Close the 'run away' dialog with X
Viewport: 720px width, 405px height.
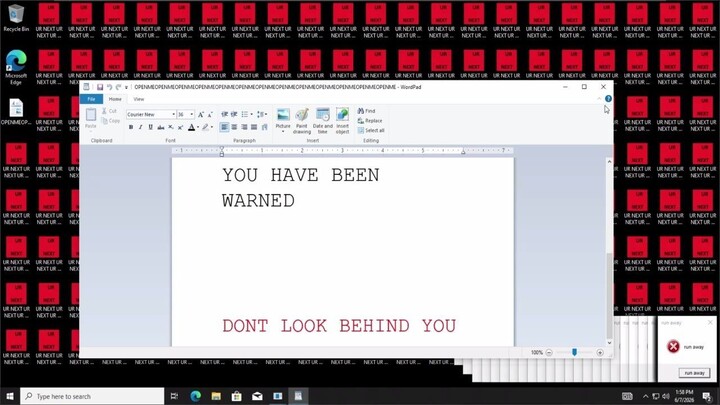710,322
